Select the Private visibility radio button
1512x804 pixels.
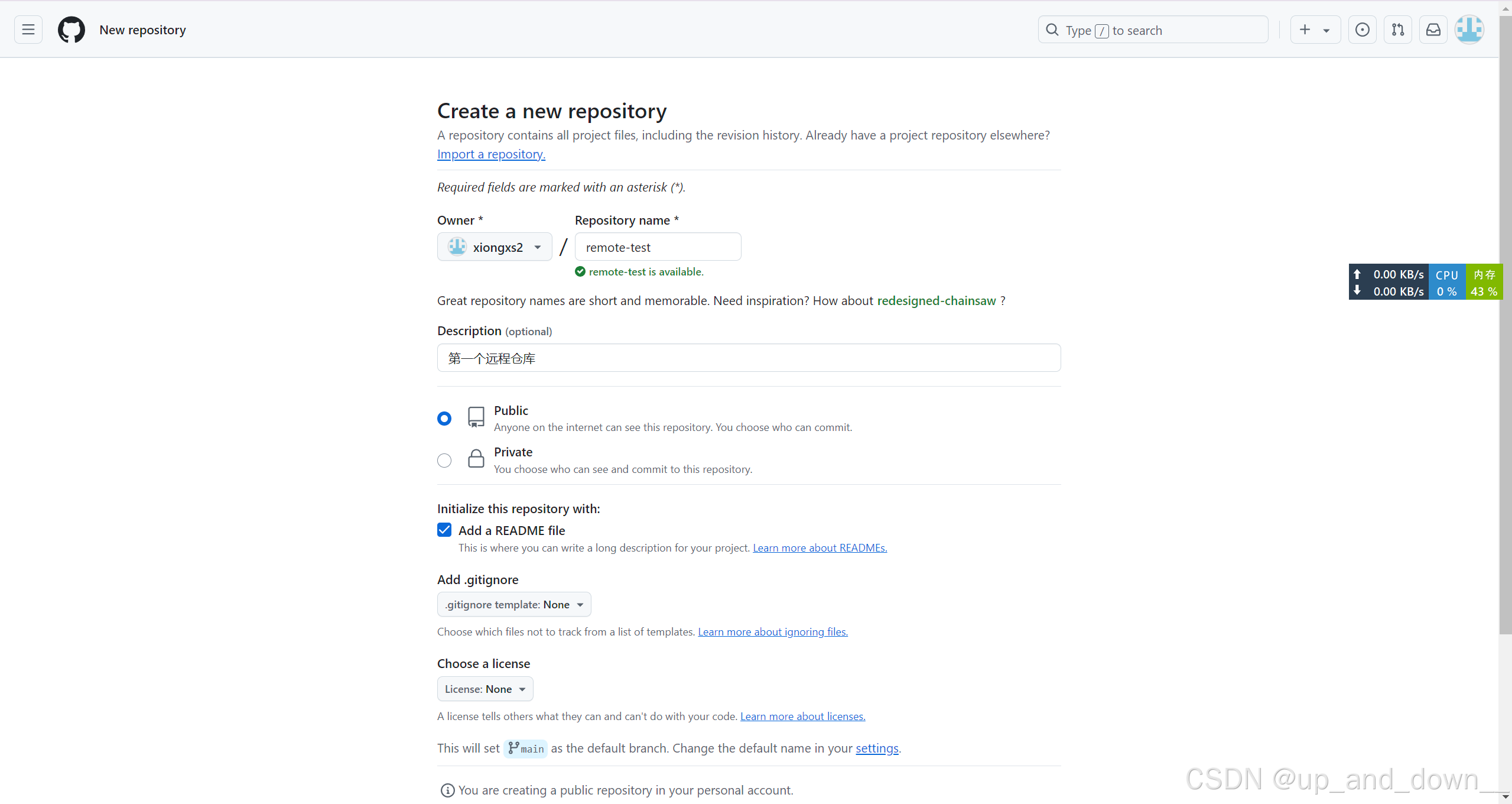[444, 460]
